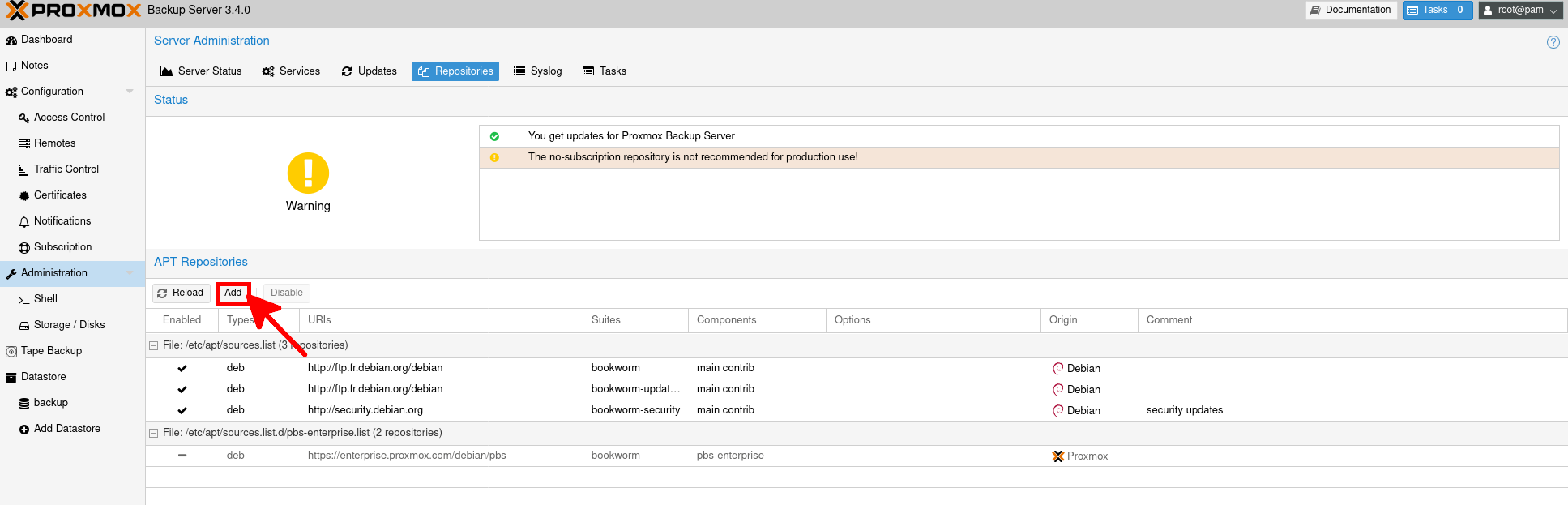
Task: Click disabled dash of pbs-enterprise row
Action: coord(182,456)
